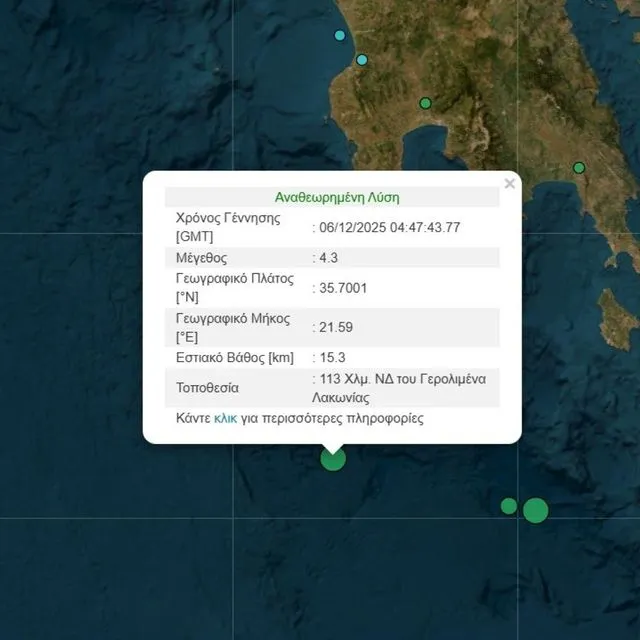Select the uppermost cyan earthquake marker

click(340, 36)
